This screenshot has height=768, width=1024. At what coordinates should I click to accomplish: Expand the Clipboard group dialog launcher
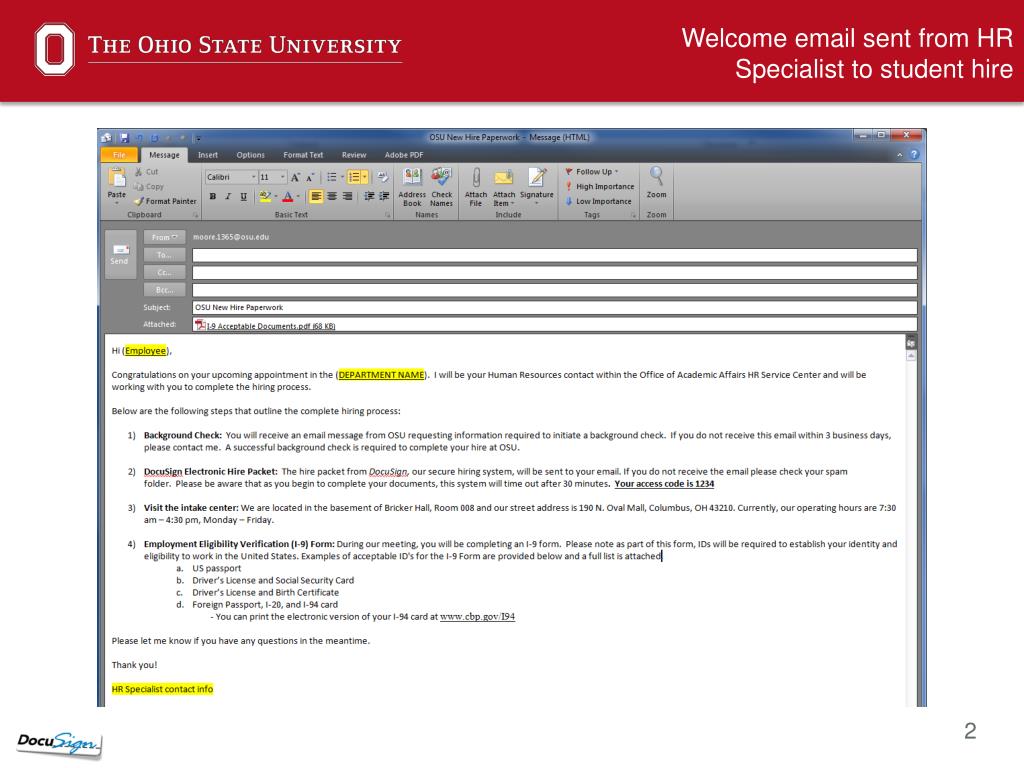click(195, 215)
